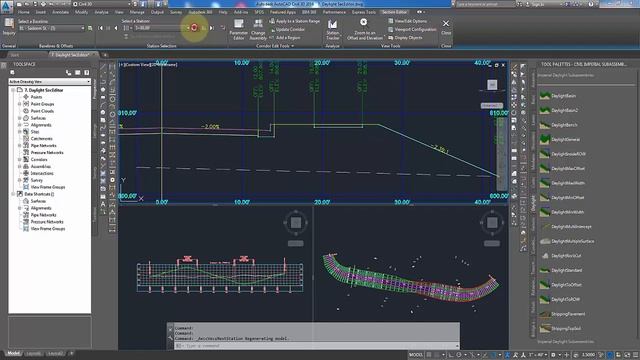
Task: Select the DaylightGeneral subassembly
Action: [x=560, y=139]
